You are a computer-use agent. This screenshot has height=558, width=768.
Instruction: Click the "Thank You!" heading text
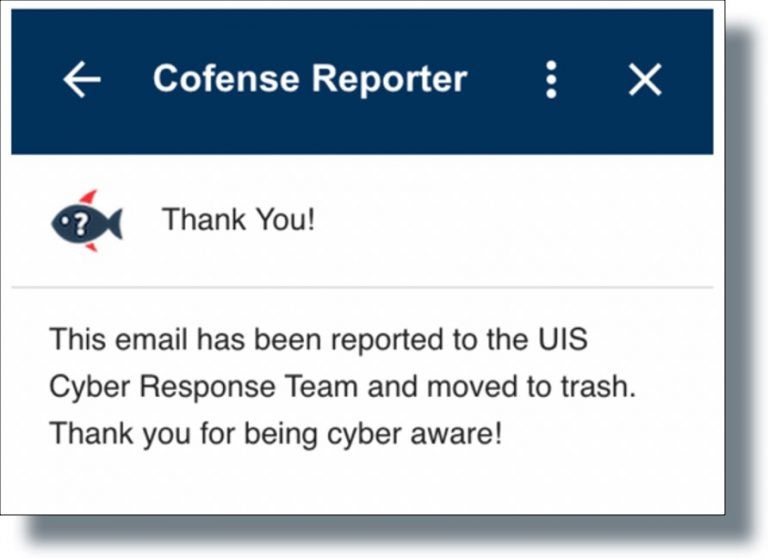coord(238,219)
